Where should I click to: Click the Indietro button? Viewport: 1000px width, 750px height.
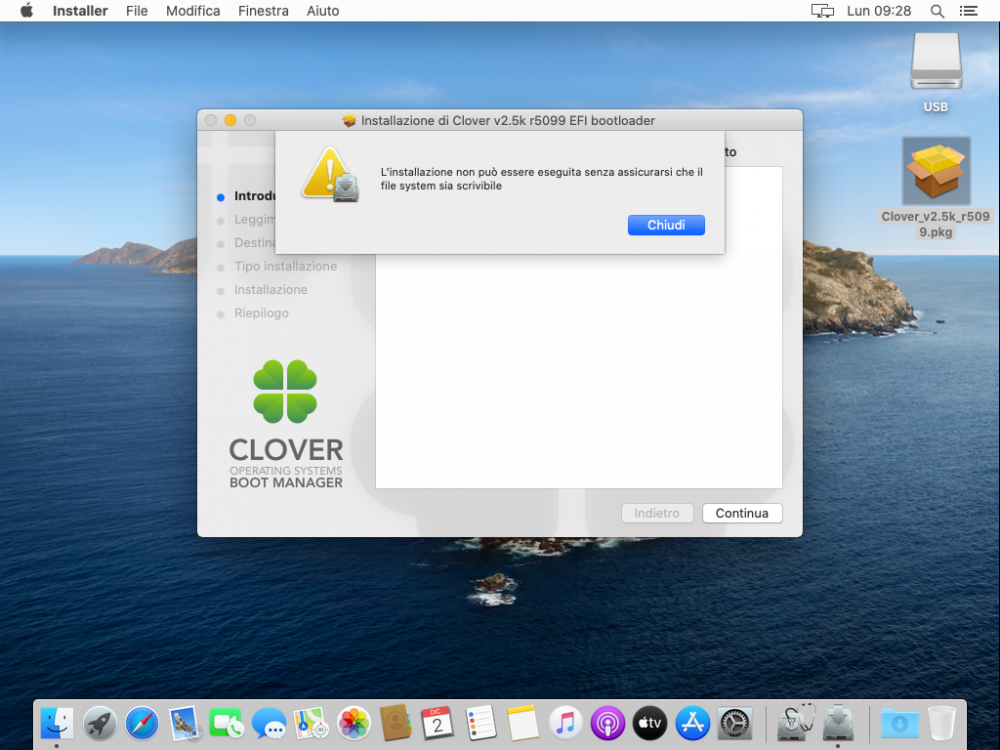click(x=657, y=513)
